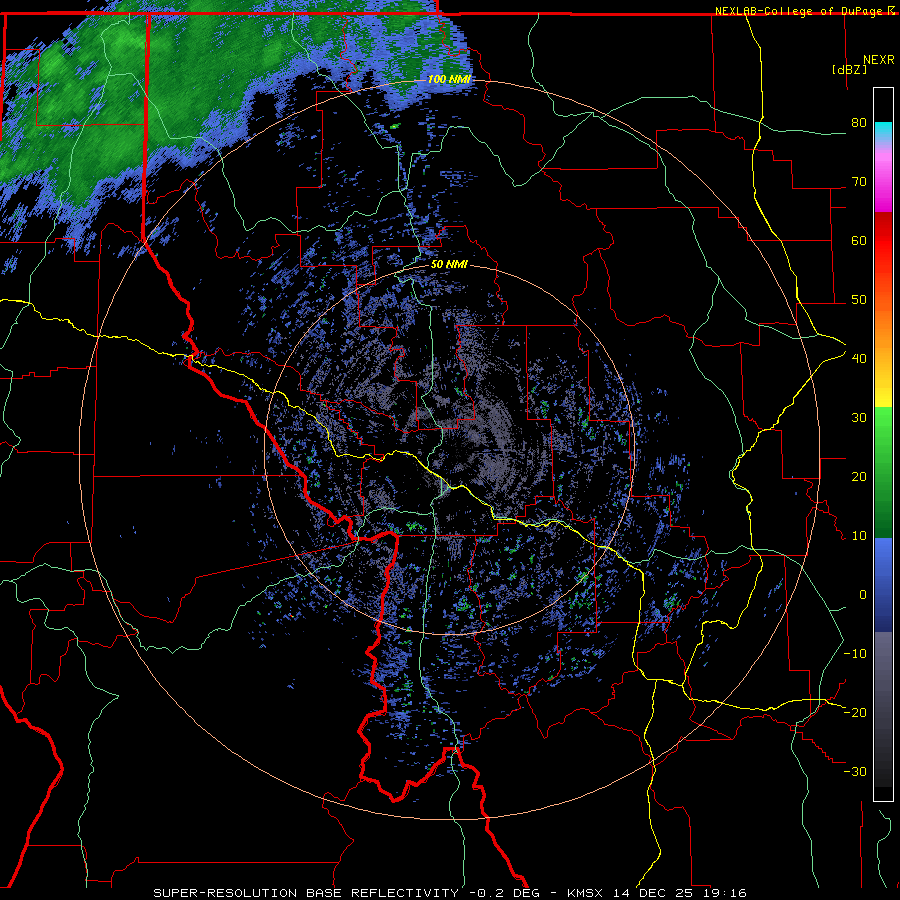Click the 50 NMI range ring label
The width and height of the screenshot is (900, 900).
pyautogui.click(x=449, y=265)
